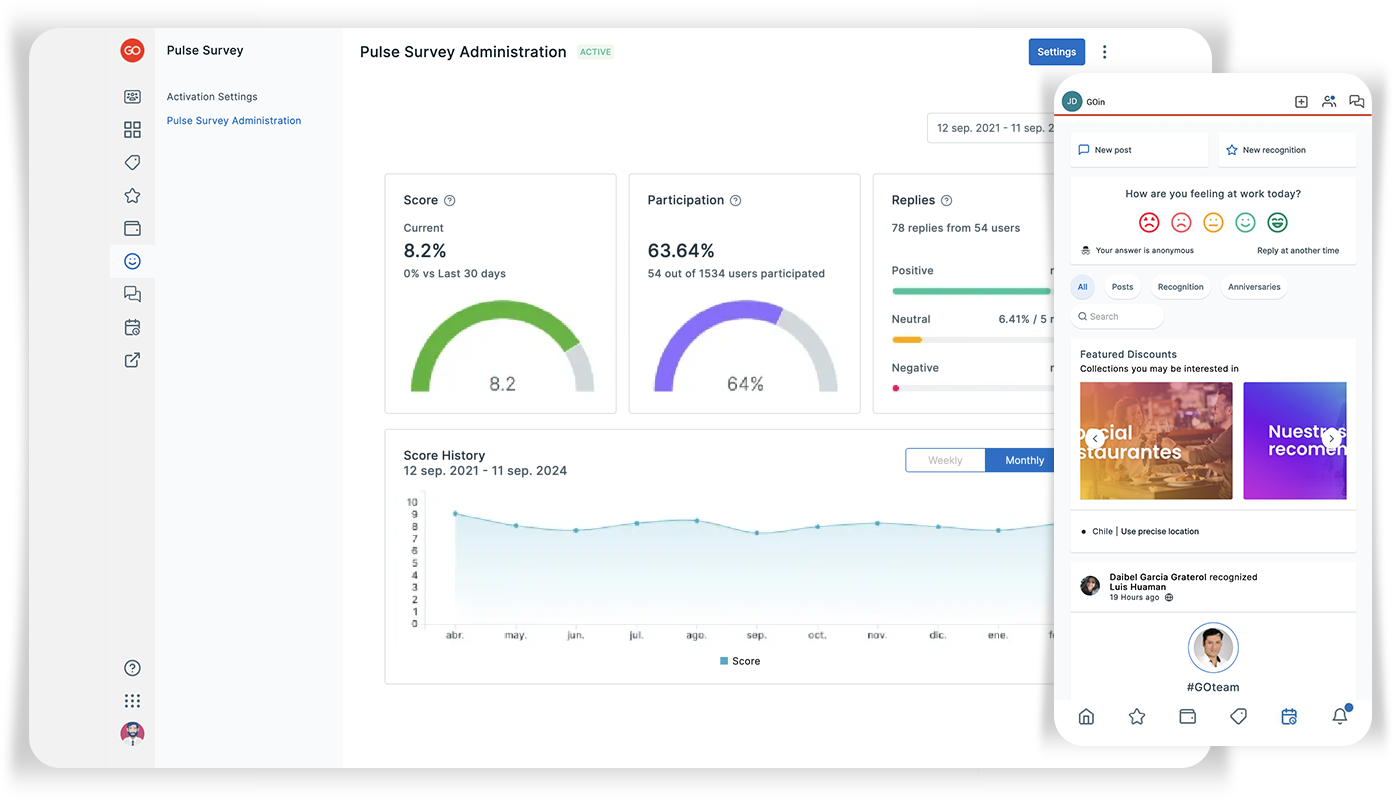Open the chat icon in mobile header

point(1357,101)
